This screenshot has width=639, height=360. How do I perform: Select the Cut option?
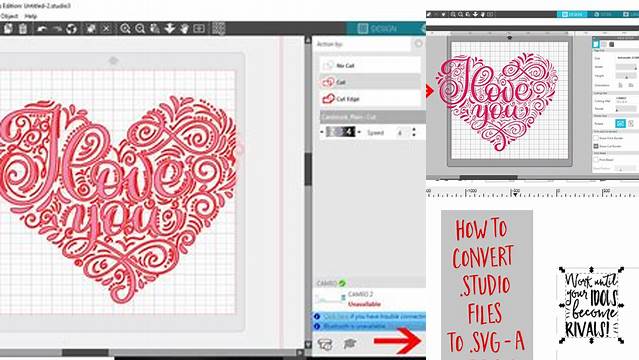370,82
